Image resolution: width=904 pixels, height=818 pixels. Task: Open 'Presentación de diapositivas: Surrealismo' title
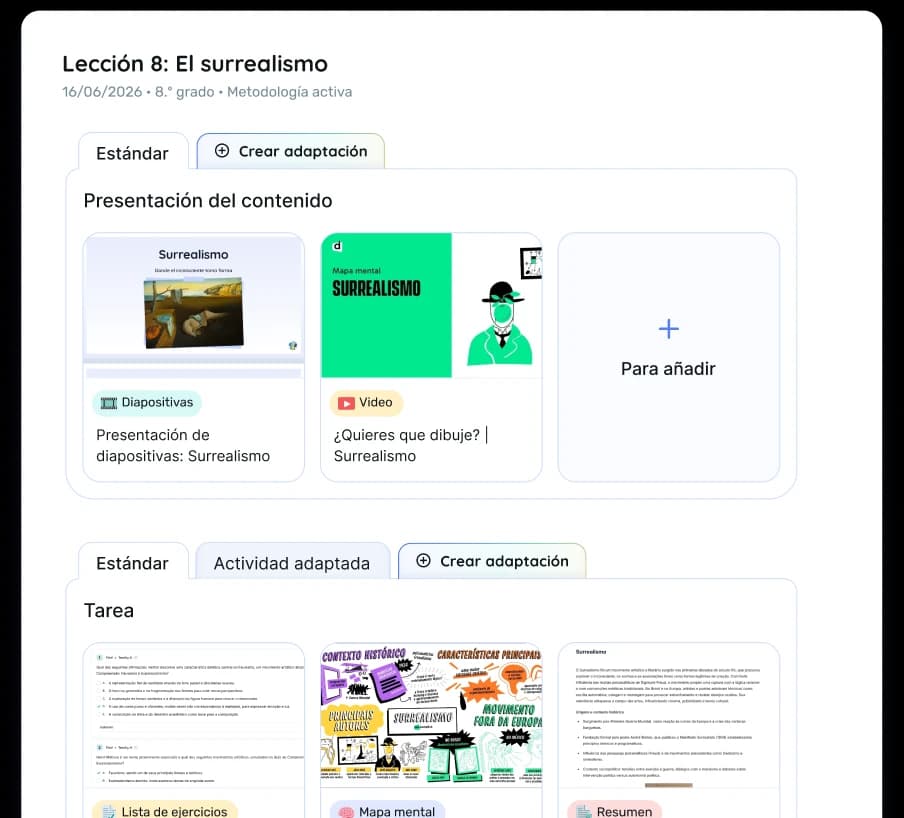click(183, 446)
